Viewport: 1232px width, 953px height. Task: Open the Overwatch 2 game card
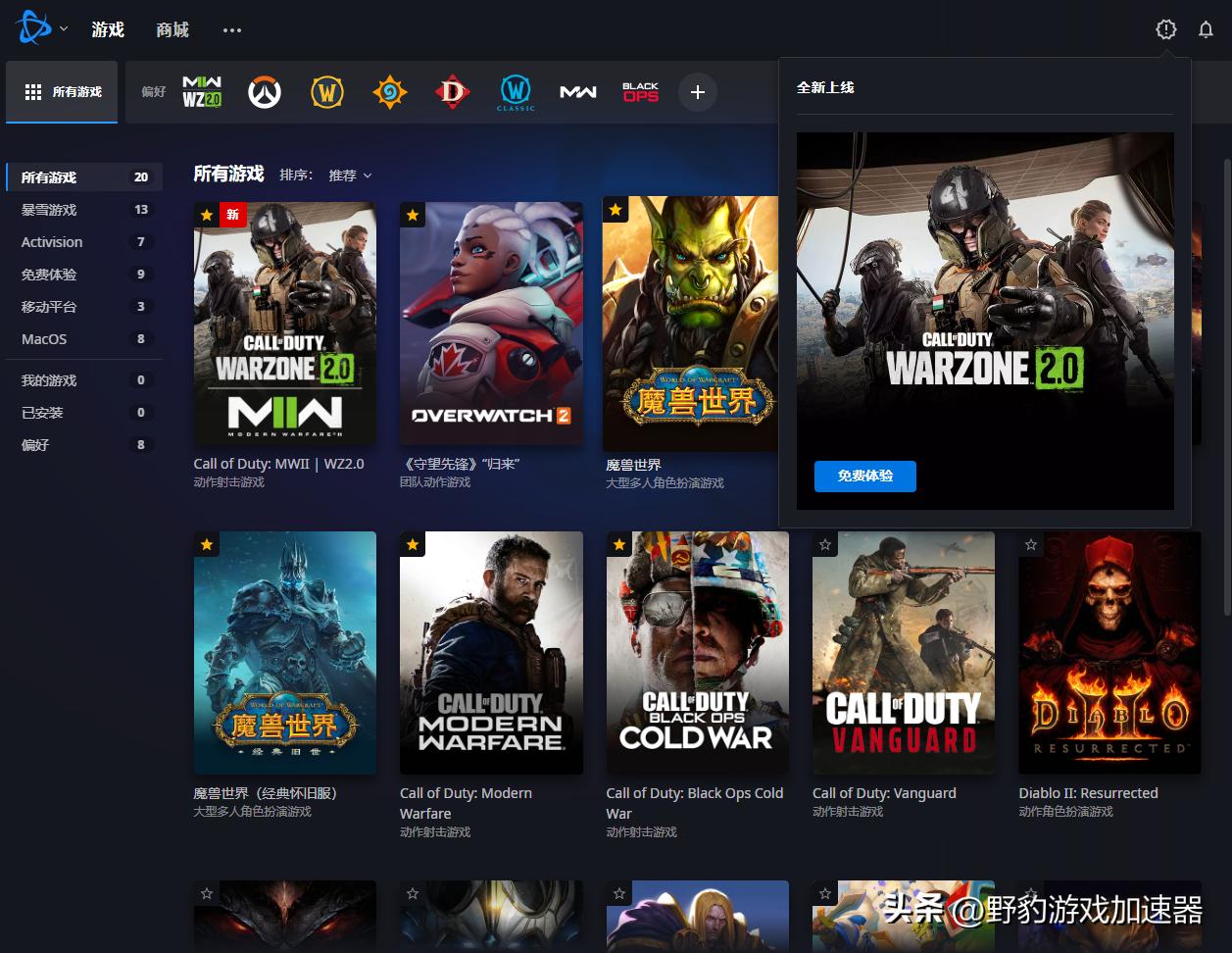[491, 324]
